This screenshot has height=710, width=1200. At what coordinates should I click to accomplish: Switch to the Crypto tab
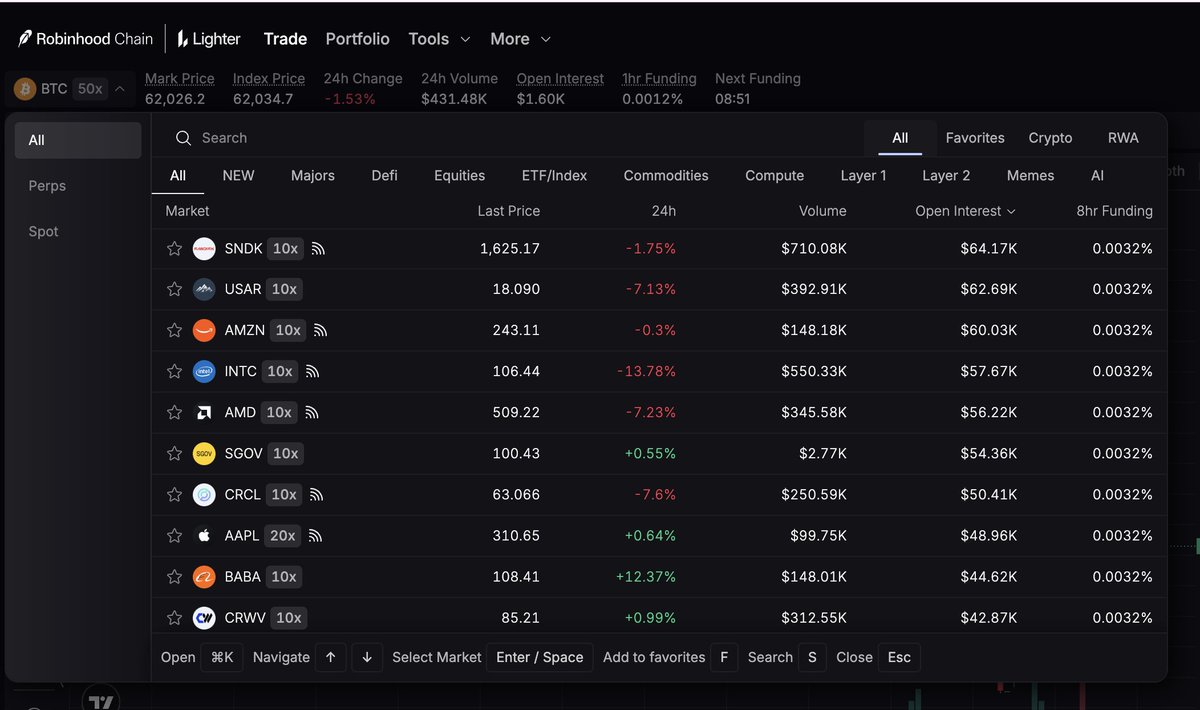click(1050, 138)
